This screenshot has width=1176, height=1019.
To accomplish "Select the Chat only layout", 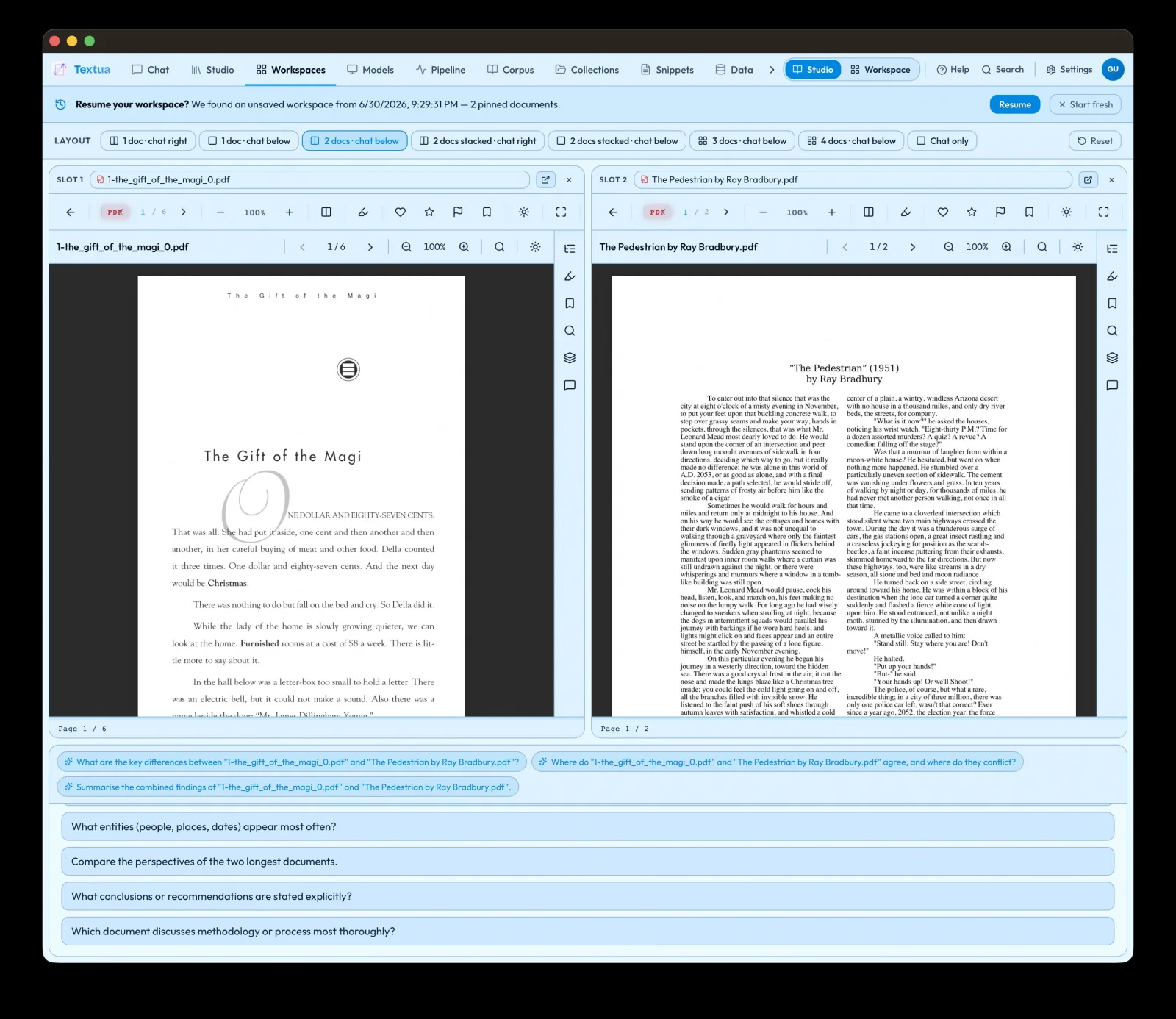I will 942,141.
